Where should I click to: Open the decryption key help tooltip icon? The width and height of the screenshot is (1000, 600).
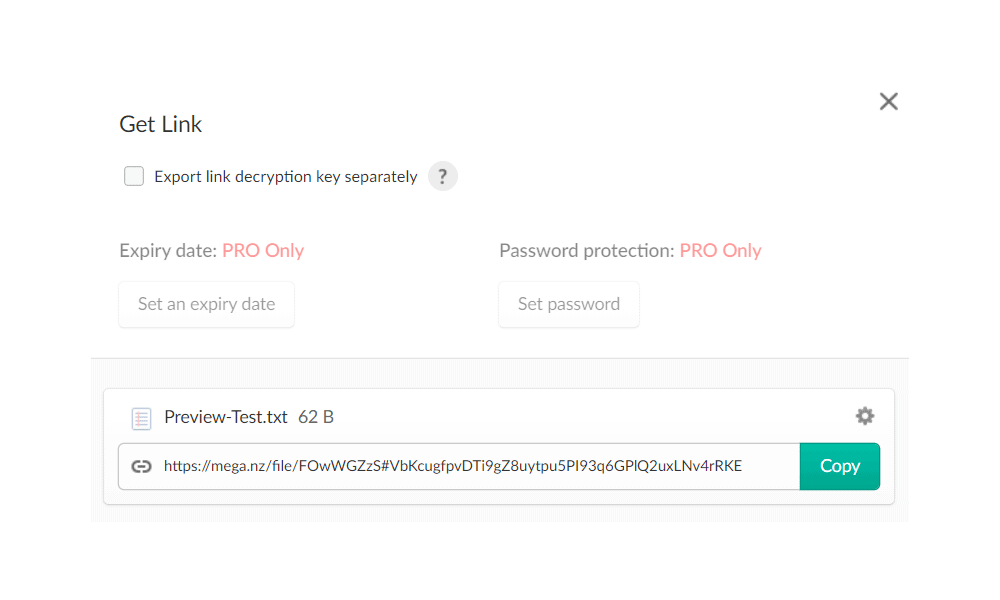click(x=443, y=177)
